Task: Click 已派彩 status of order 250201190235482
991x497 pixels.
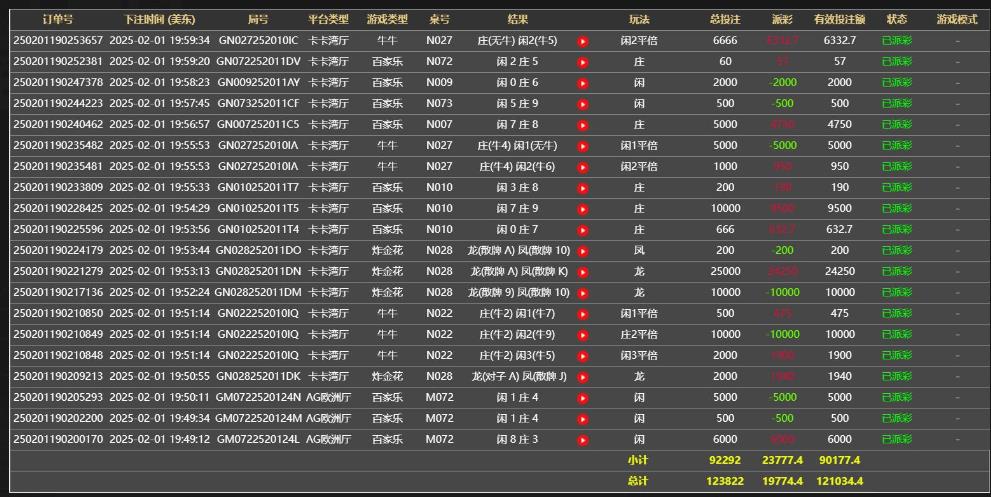Action: coord(896,145)
